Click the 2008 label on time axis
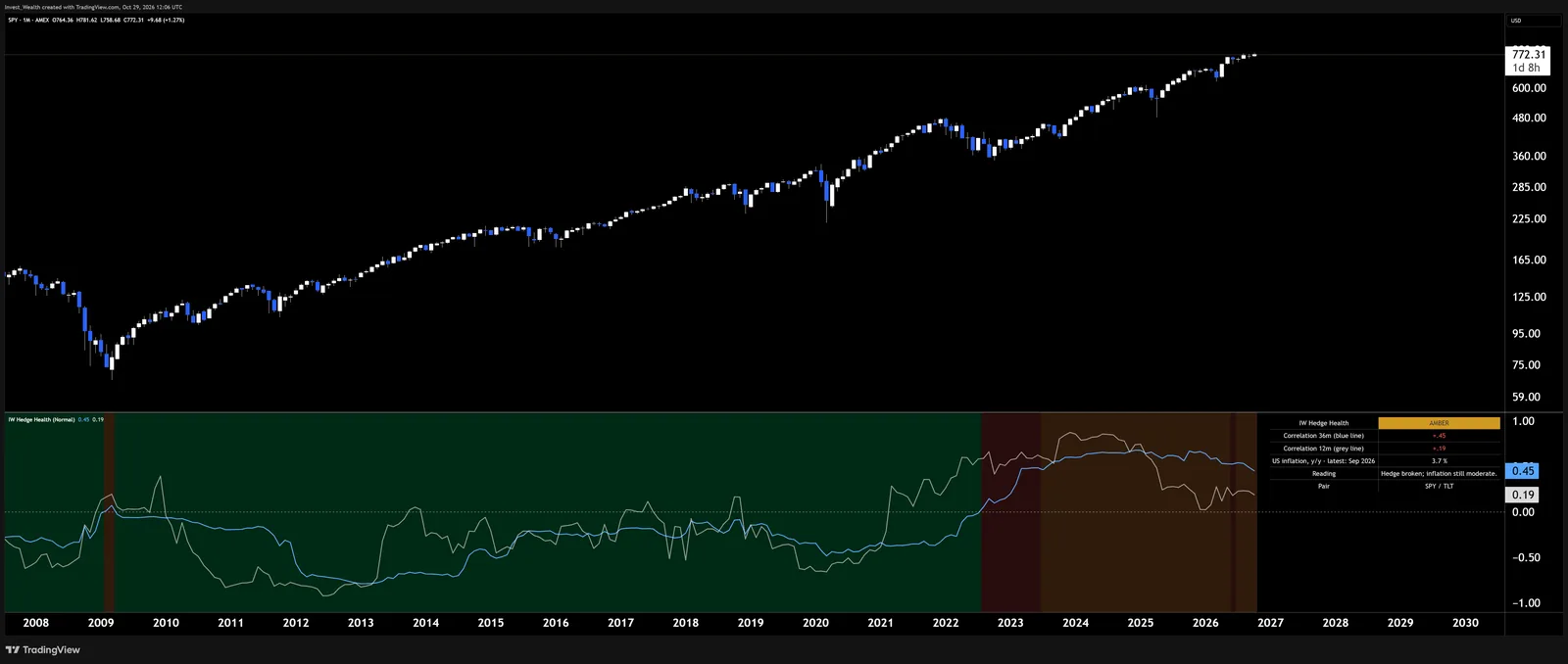Image resolution: width=1568 pixels, height=664 pixels. [35, 623]
